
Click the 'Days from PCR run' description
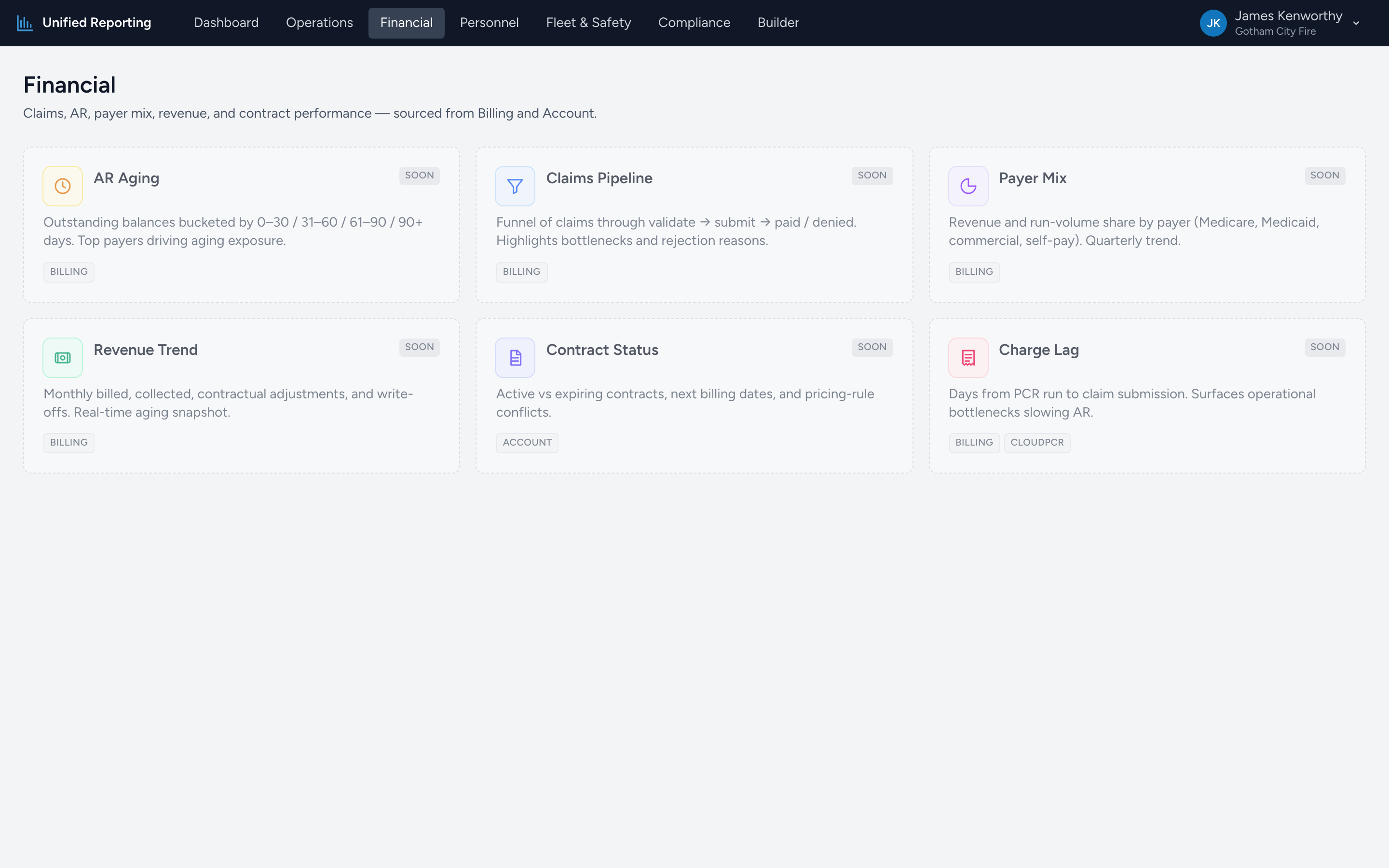(x=1132, y=403)
